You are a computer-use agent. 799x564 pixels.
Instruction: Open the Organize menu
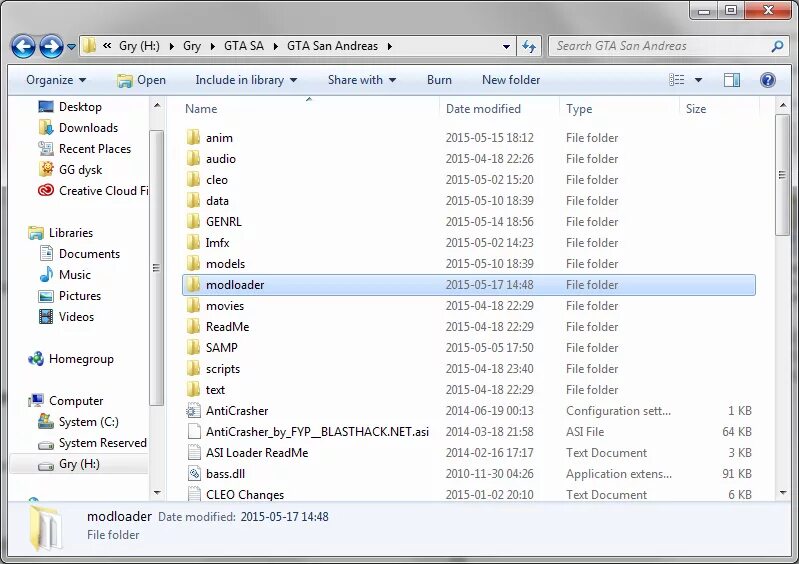(56, 80)
